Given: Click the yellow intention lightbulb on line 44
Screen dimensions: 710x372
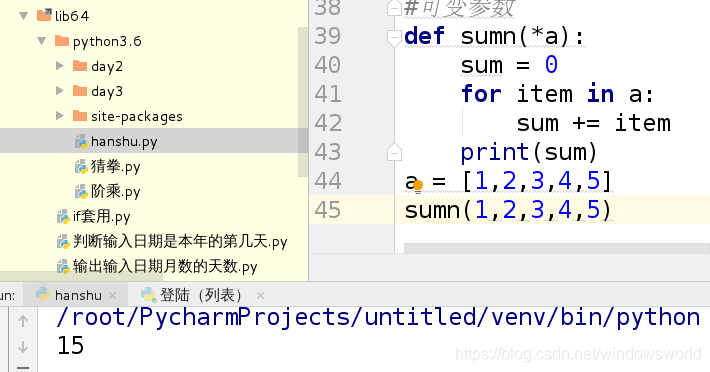Looking at the screenshot, I should click(418, 186).
